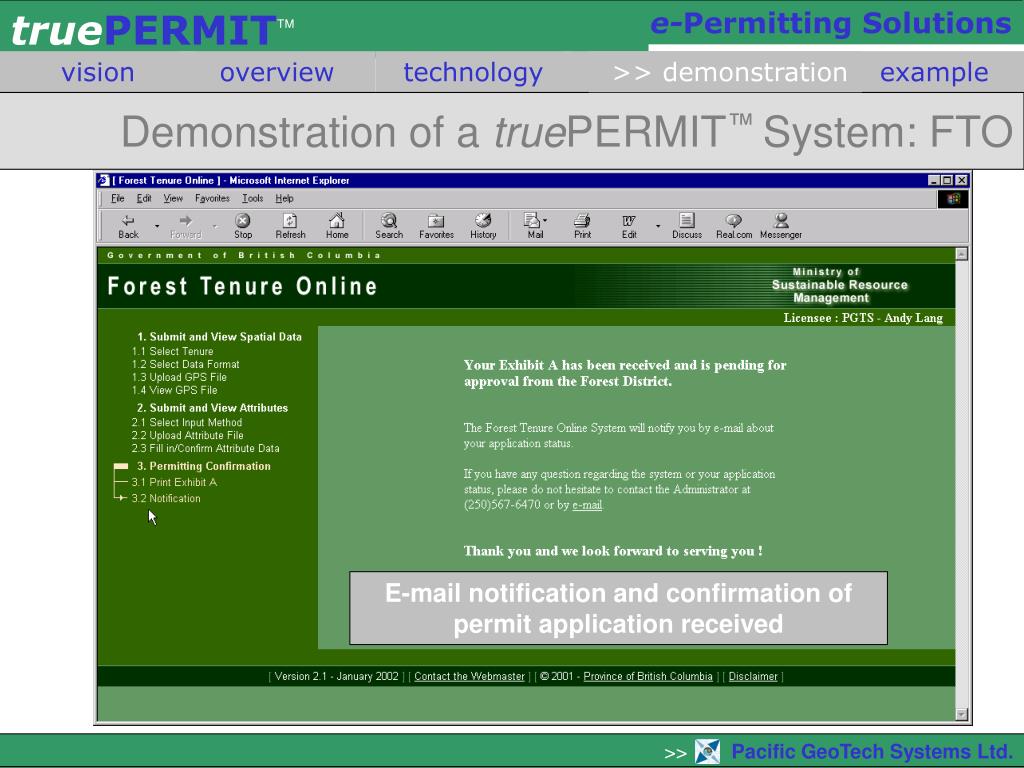Click the Pacific GeoTech Systems logo icon
Screen dimensions: 1024x768
pyautogui.click(x=707, y=752)
